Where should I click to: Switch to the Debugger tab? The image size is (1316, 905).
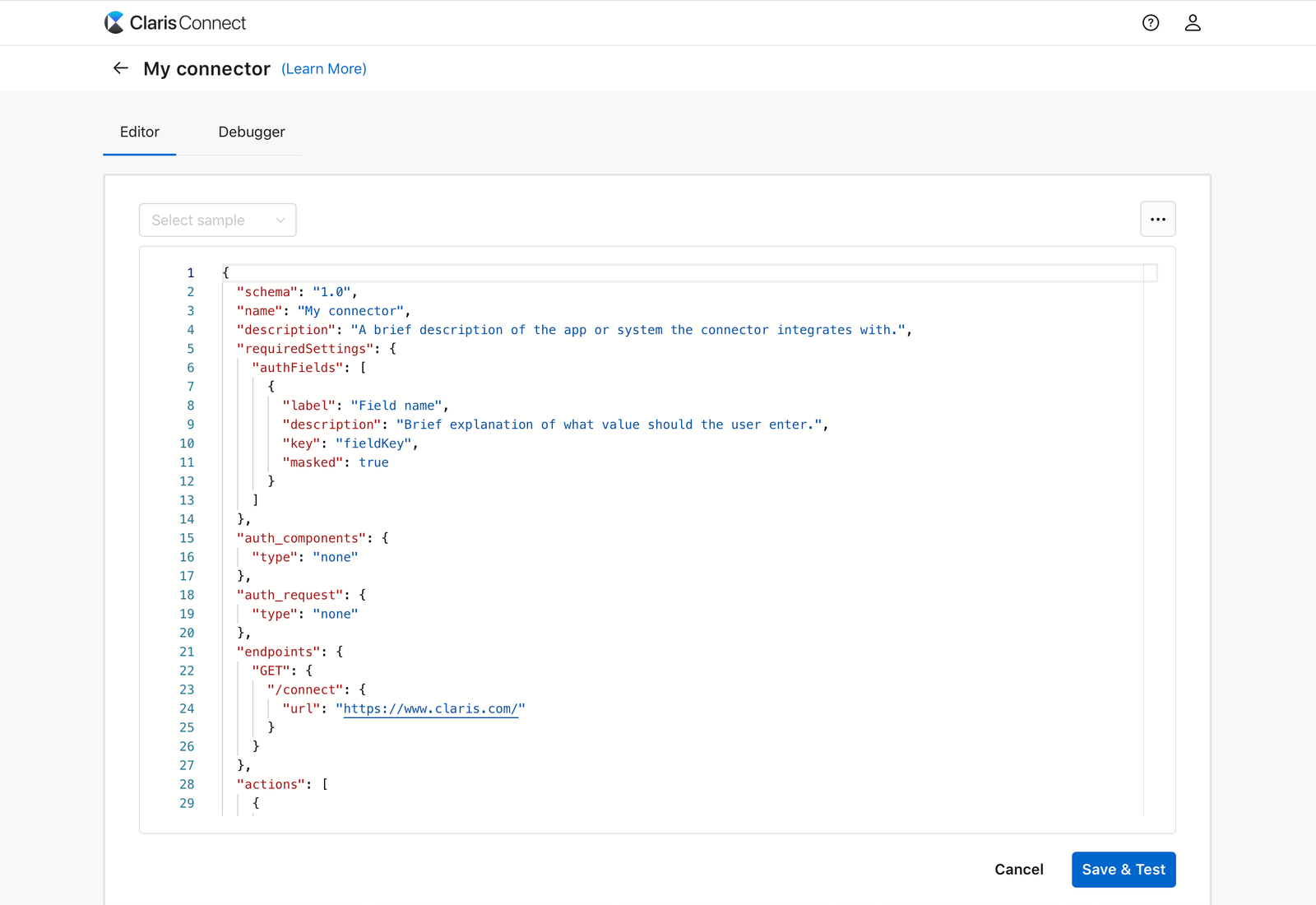pyautogui.click(x=251, y=132)
